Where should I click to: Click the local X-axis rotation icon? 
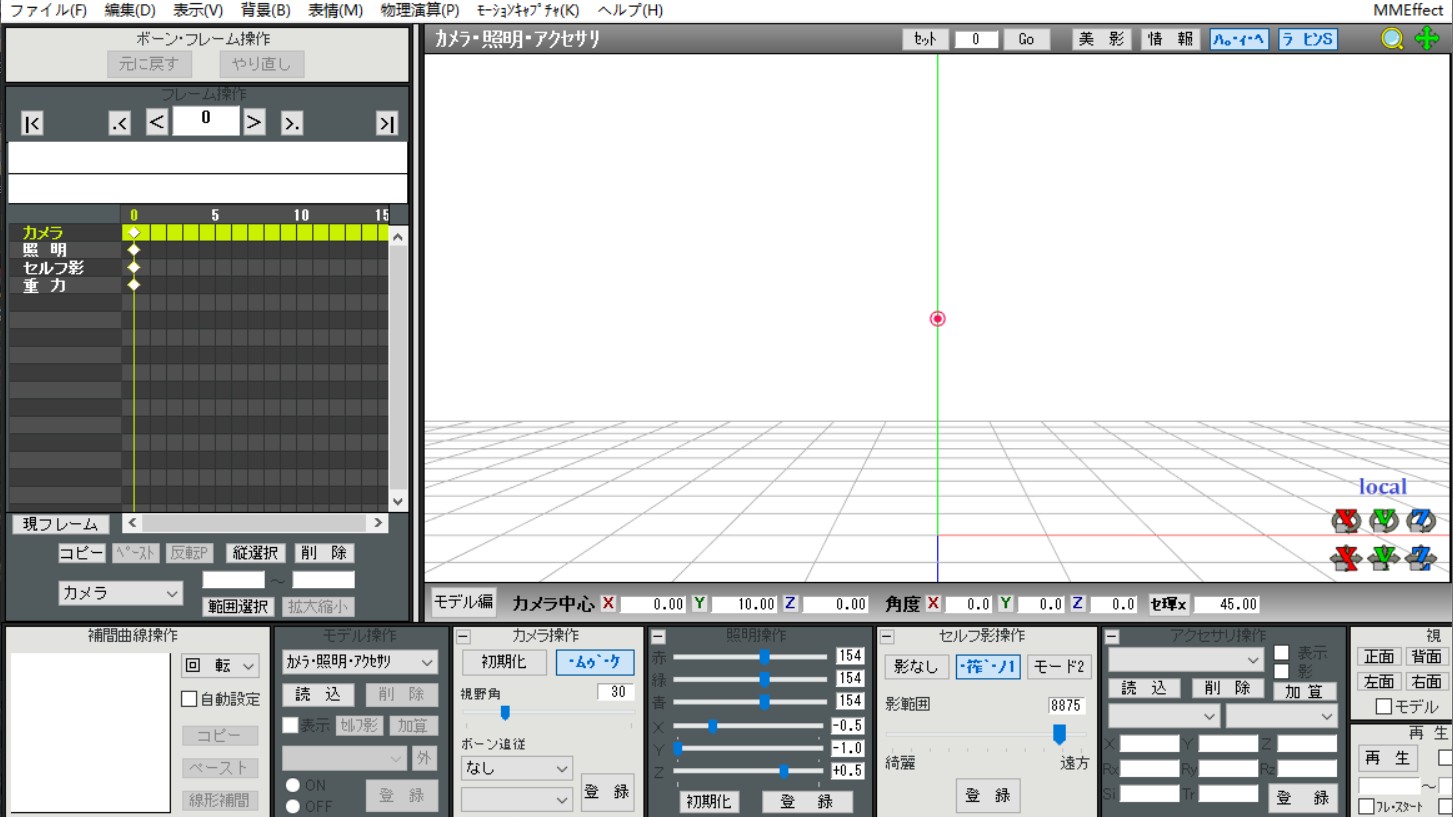click(1346, 521)
